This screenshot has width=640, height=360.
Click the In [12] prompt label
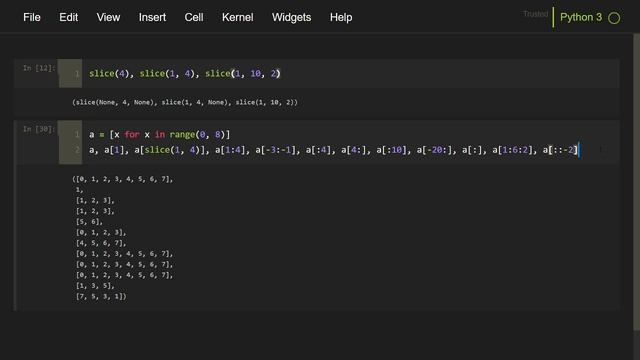point(39,68)
